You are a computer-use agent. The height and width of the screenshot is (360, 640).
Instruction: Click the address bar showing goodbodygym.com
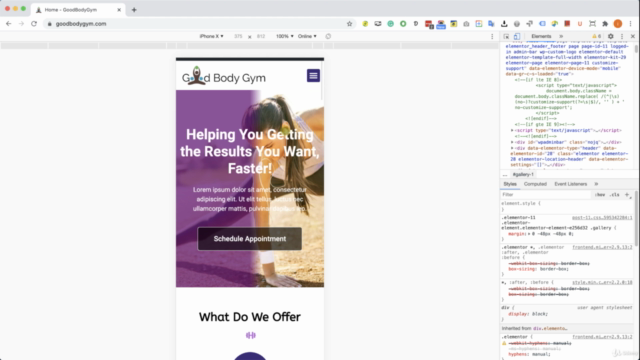tap(200, 24)
